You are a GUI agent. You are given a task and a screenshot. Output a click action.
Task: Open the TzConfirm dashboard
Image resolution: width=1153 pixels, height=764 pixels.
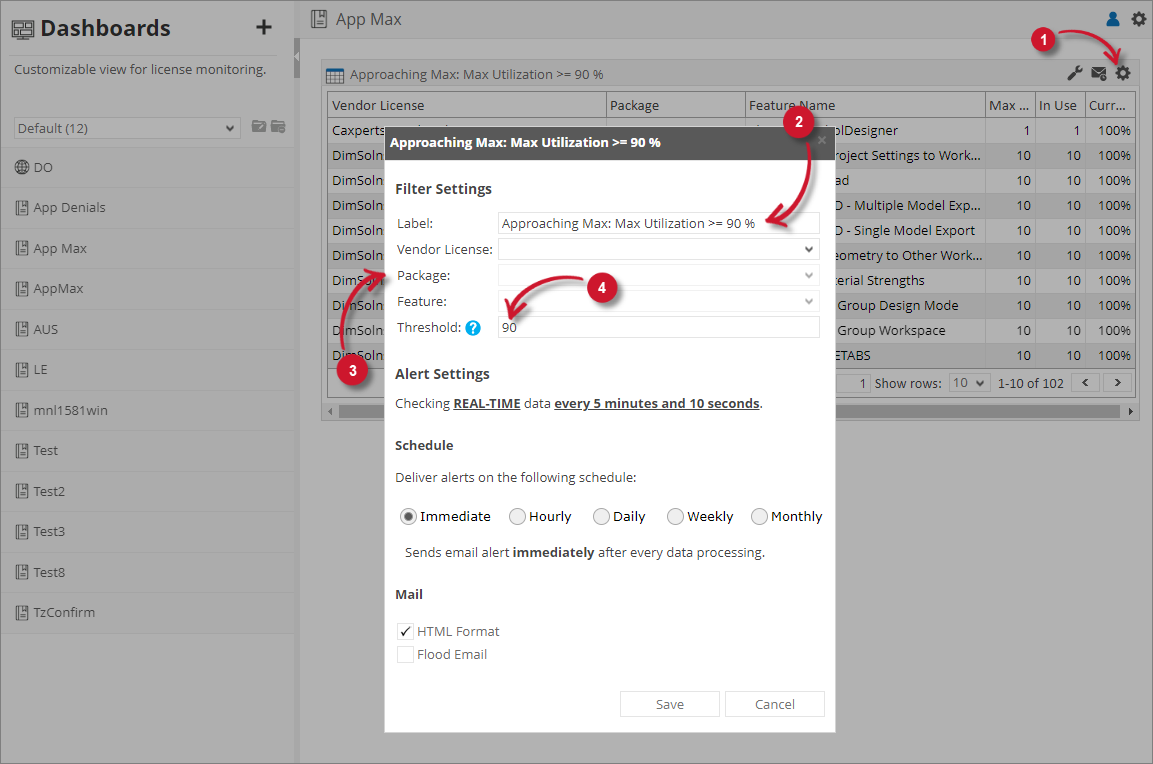(147, 613)
